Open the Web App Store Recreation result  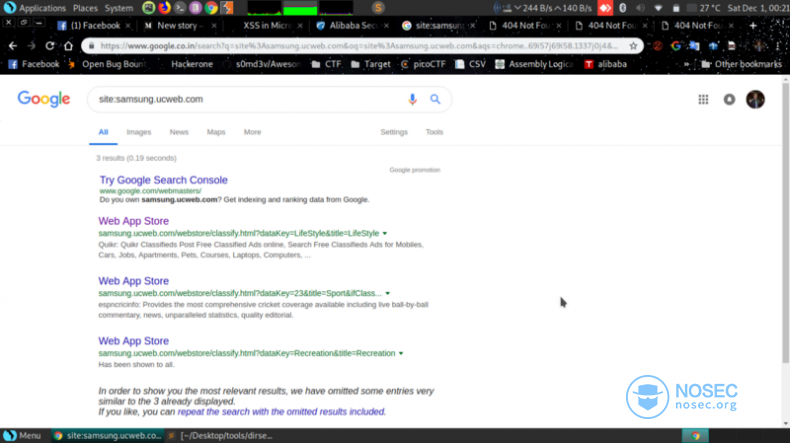(x=134, y=341)
